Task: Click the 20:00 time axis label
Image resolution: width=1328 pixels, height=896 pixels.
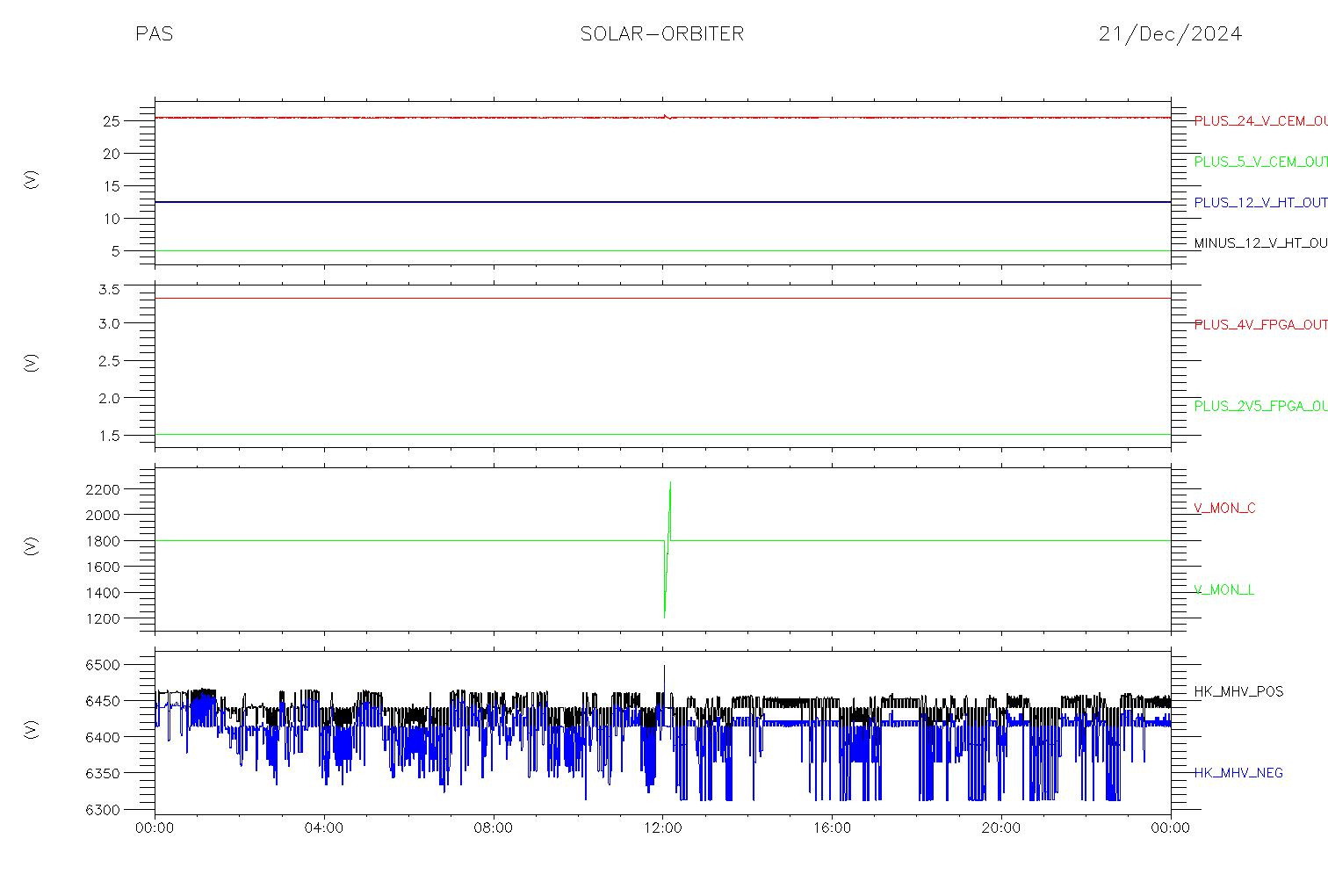Action: (1001, 827)
